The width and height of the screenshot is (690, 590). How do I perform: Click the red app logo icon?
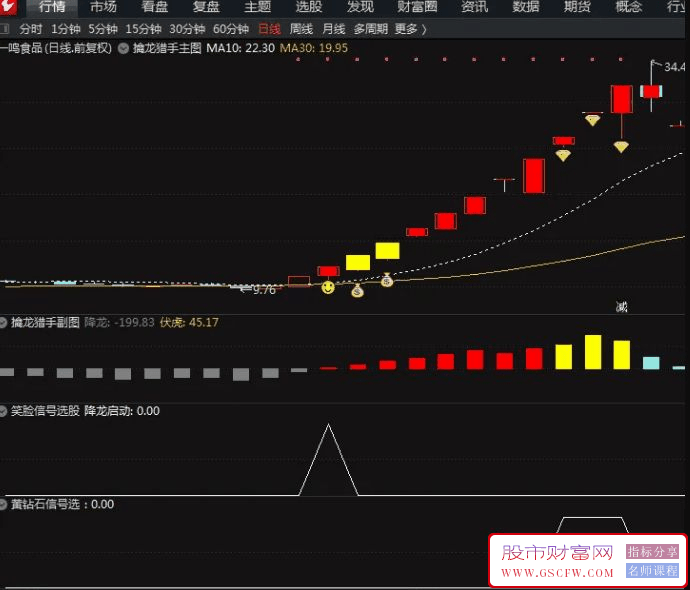click(x=8, y=7)
